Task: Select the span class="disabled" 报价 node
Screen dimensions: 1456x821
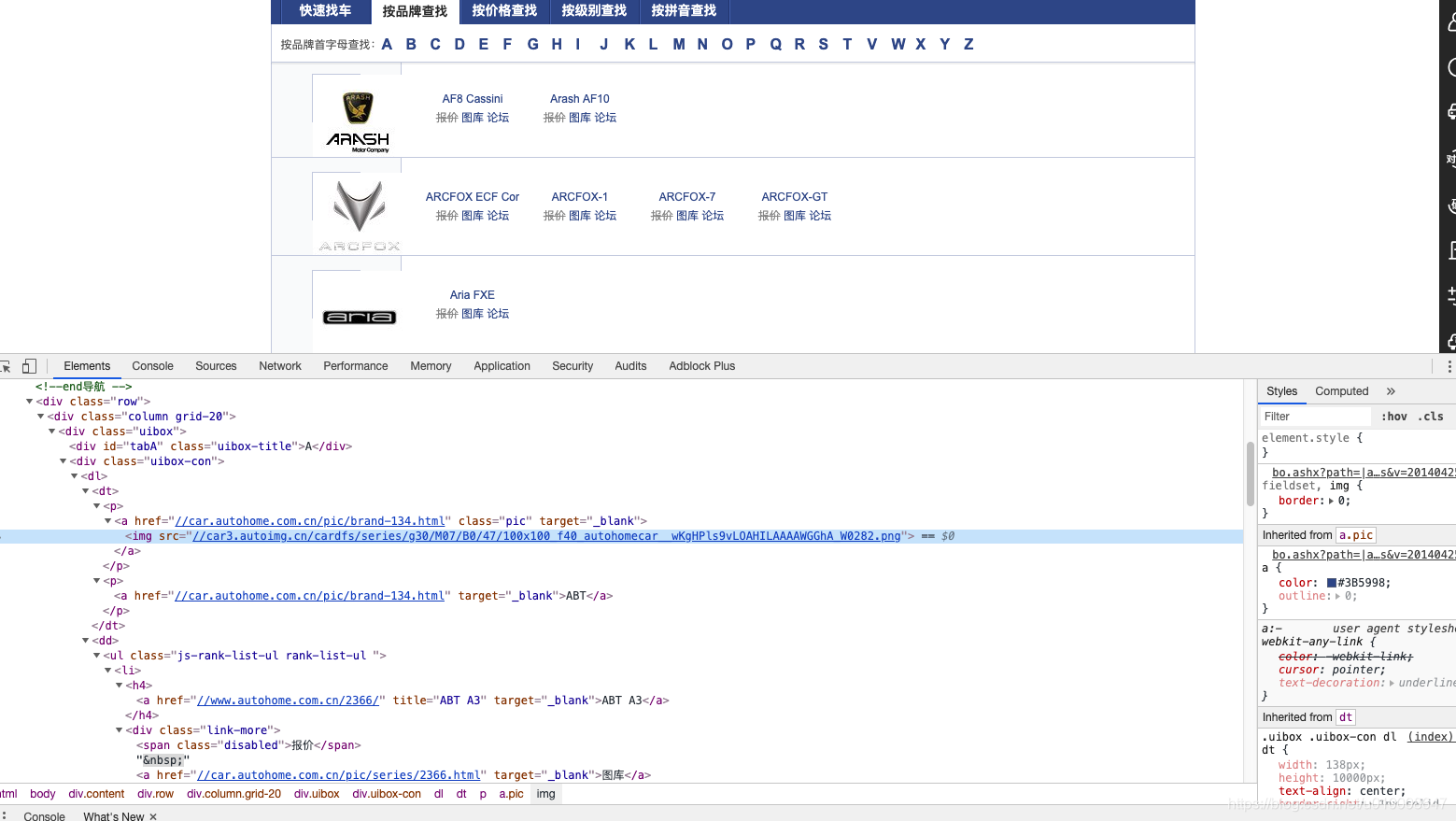Action: pyautogui.click(x=248, y=745)
